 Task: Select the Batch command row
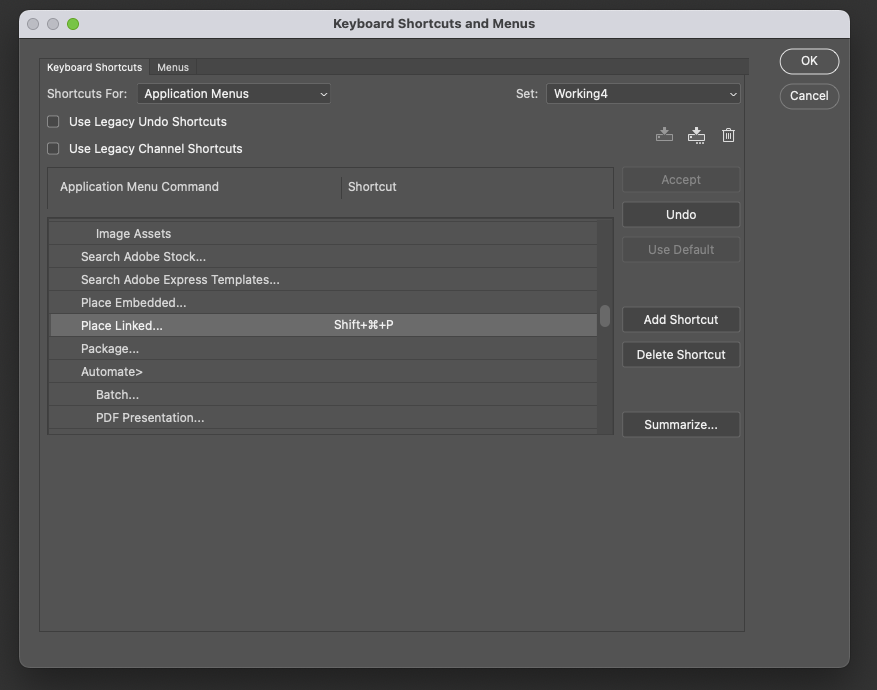[x=117, y=394]
